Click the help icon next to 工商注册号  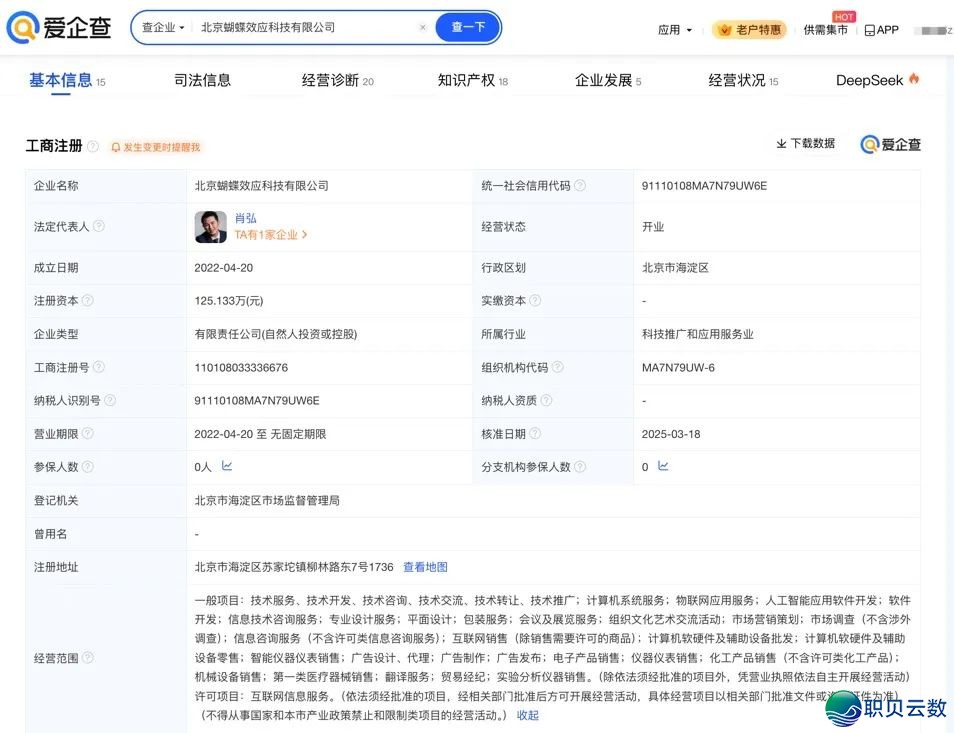tap(99, 367)
